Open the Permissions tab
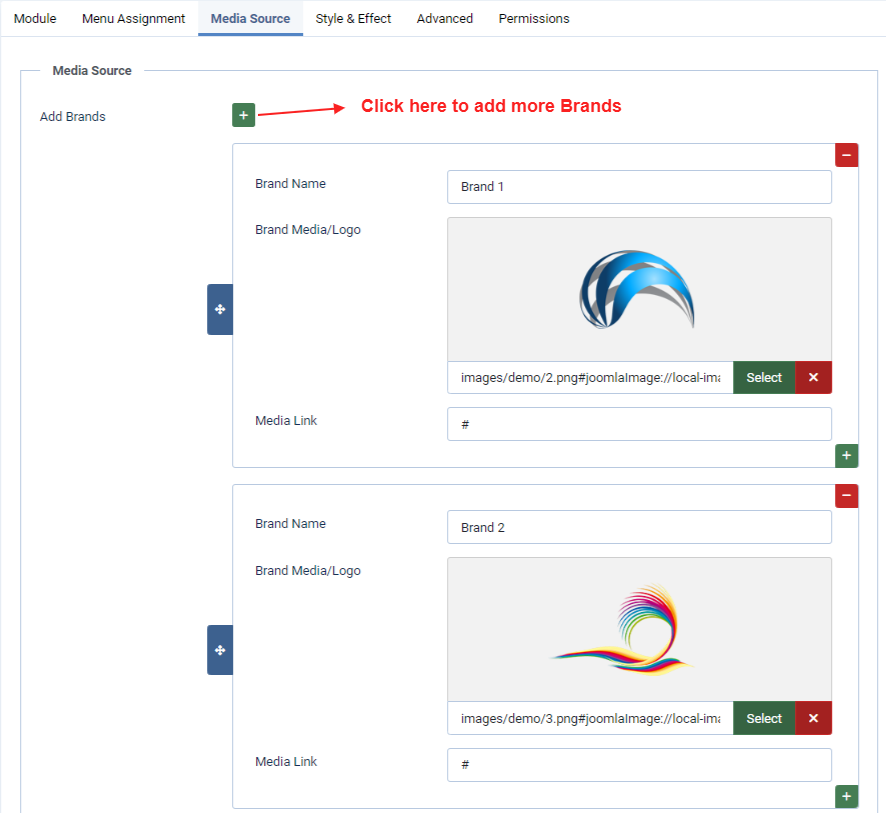This screenshot has width=886, height=813. (x=534, y=18)
